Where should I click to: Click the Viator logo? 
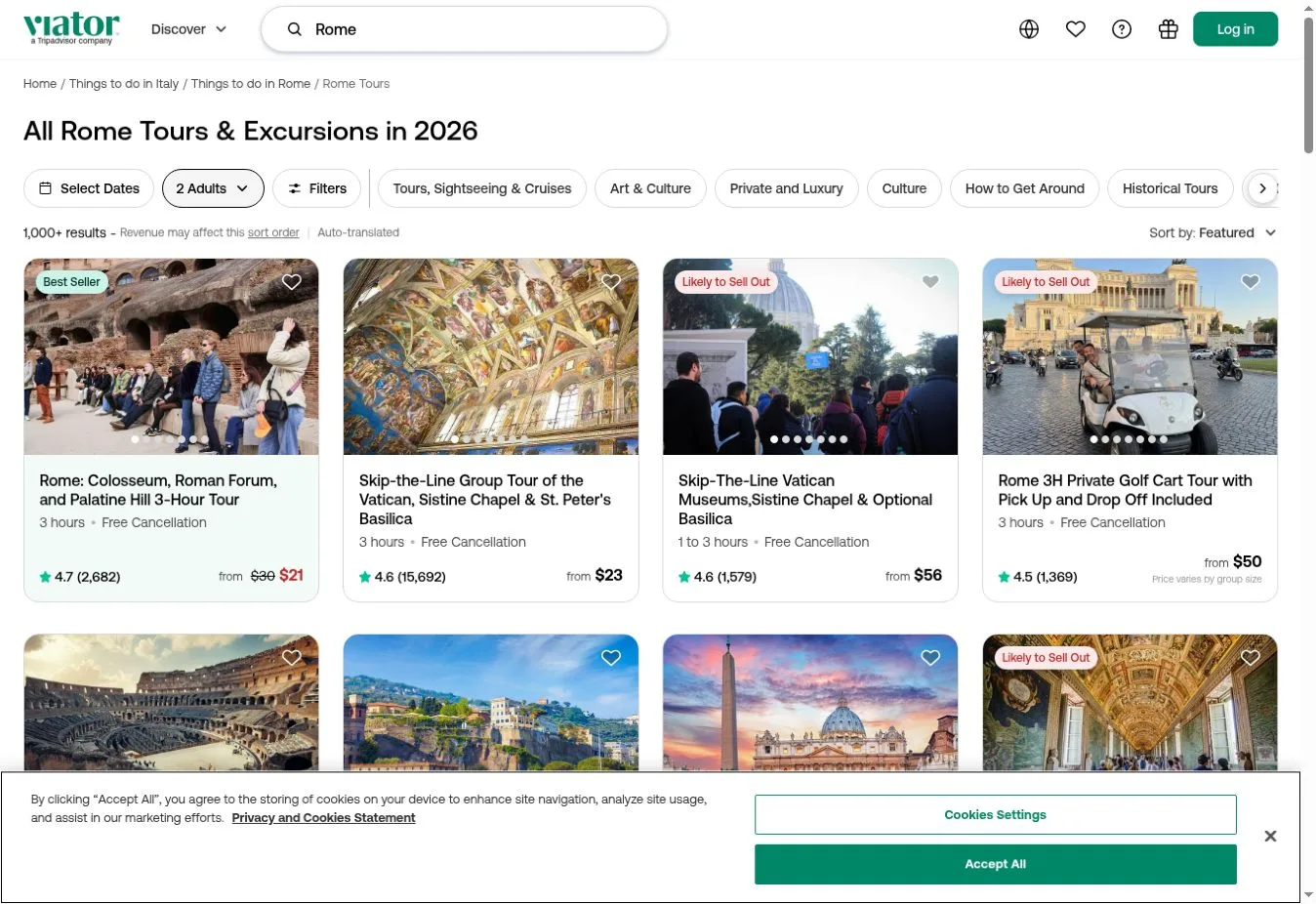coord(71,28)
